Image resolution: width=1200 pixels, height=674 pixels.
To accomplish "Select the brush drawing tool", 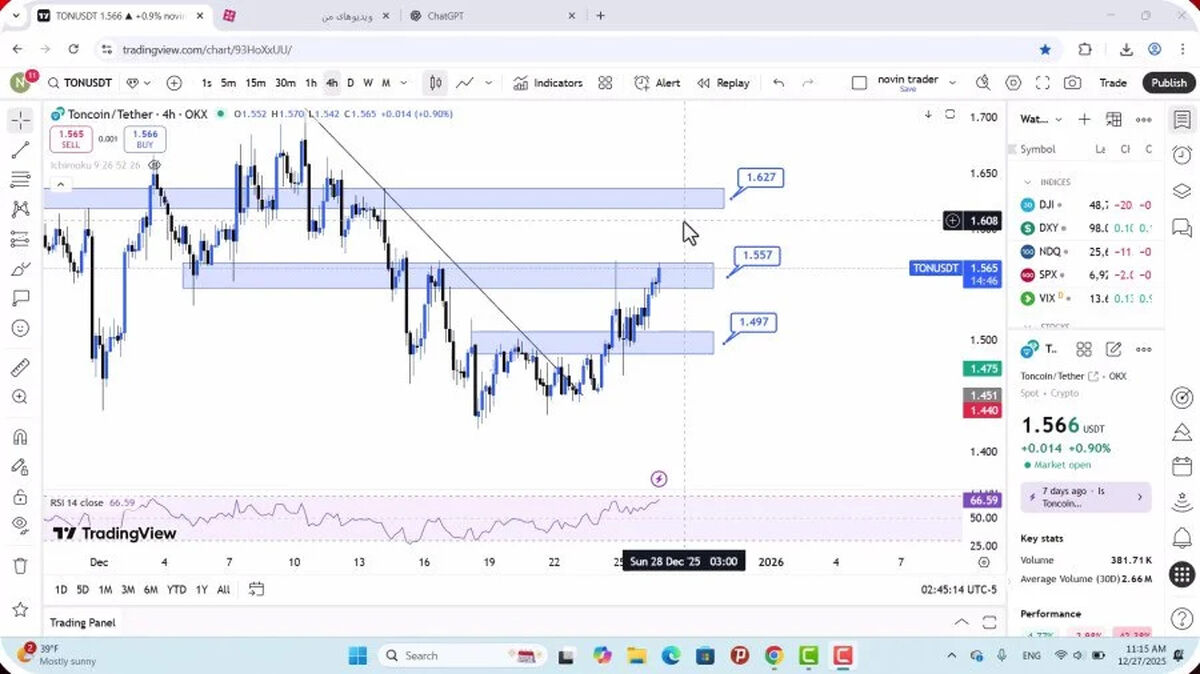I will [20, 269].
